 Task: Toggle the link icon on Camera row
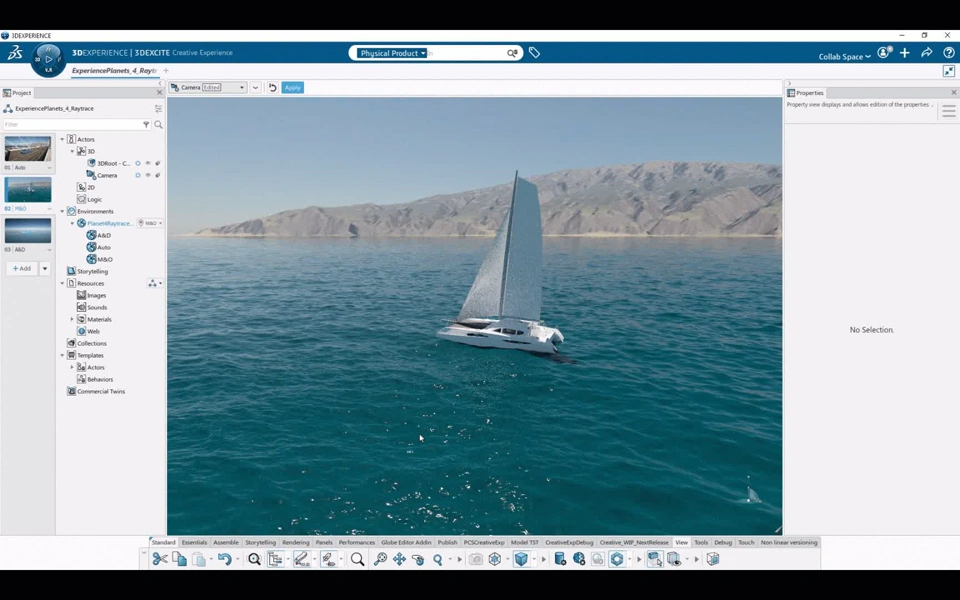157,175
